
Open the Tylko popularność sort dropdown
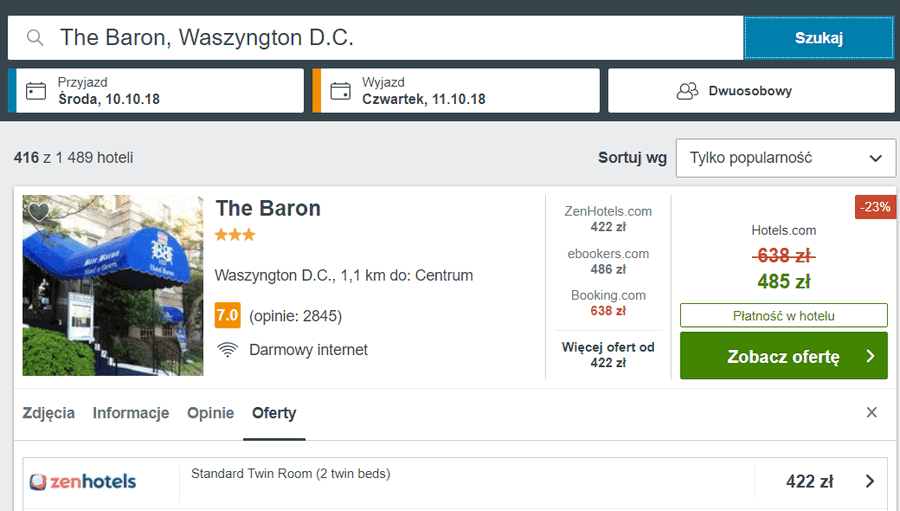(x=785, y=158)
